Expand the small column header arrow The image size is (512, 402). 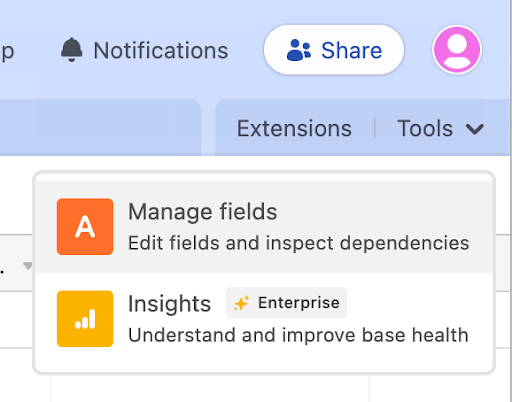tap(27, 266)
